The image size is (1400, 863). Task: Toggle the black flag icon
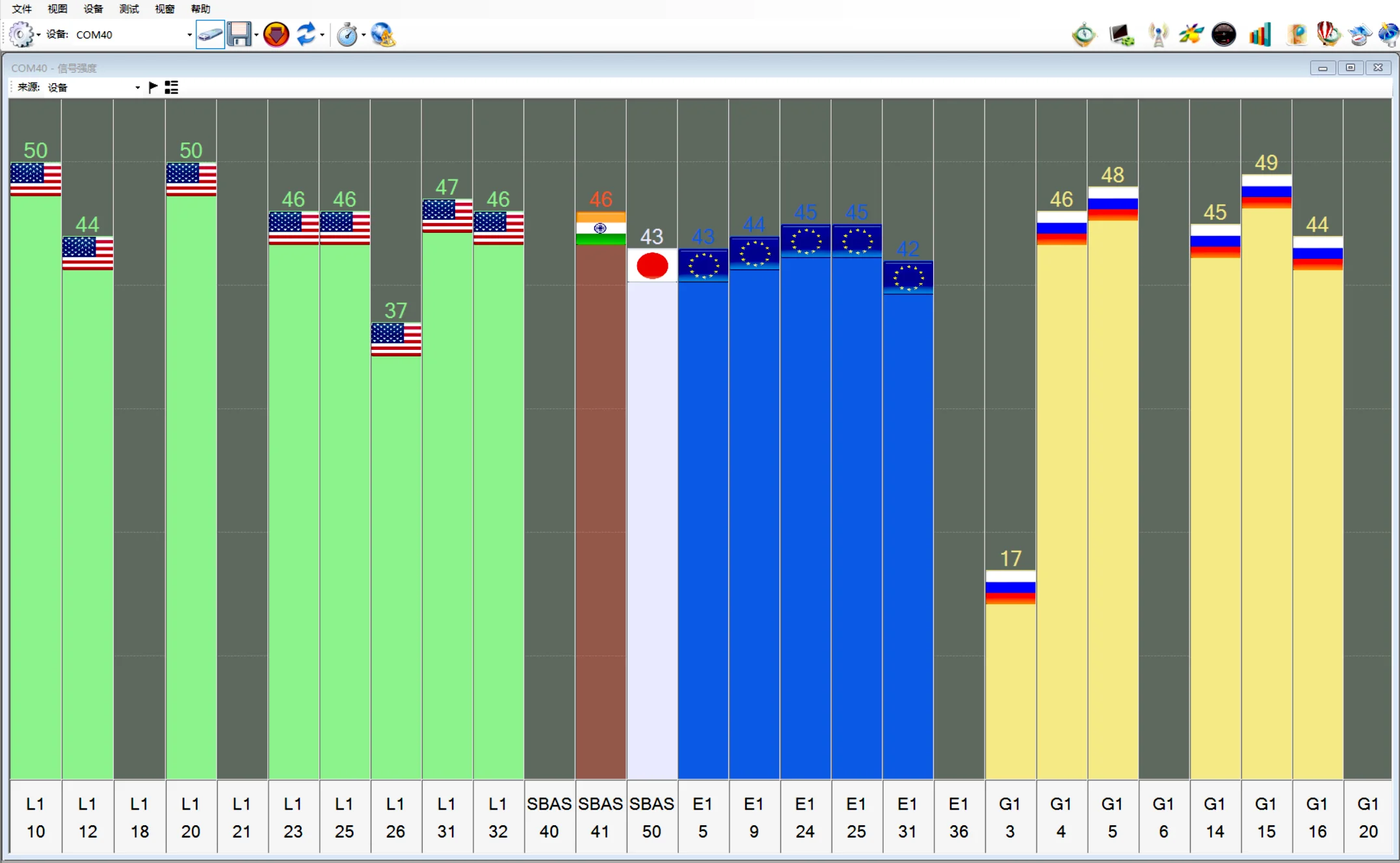coord(153,87)
